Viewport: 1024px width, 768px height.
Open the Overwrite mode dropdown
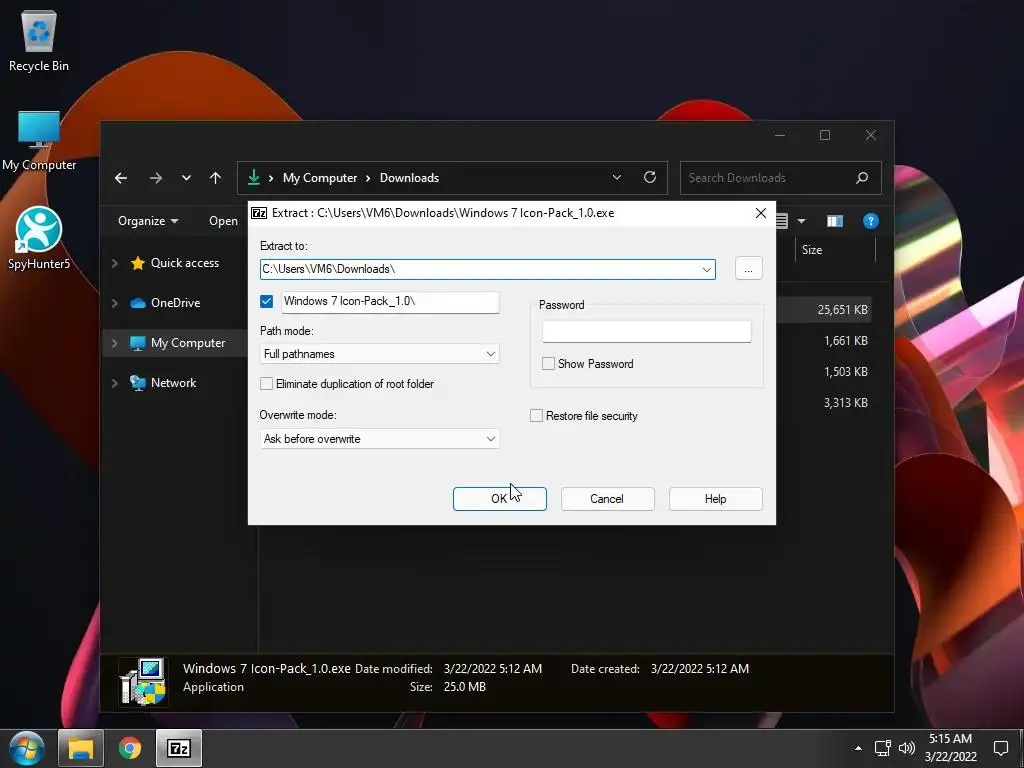tap(490, 439)
